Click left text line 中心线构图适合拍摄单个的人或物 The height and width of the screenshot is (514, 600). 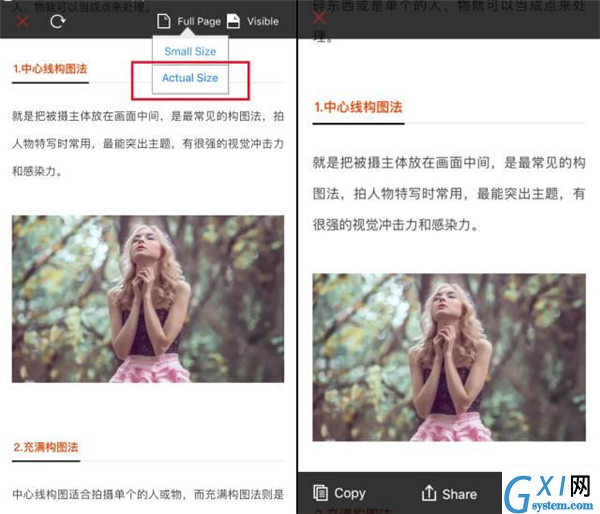click(x=148, y=494)
